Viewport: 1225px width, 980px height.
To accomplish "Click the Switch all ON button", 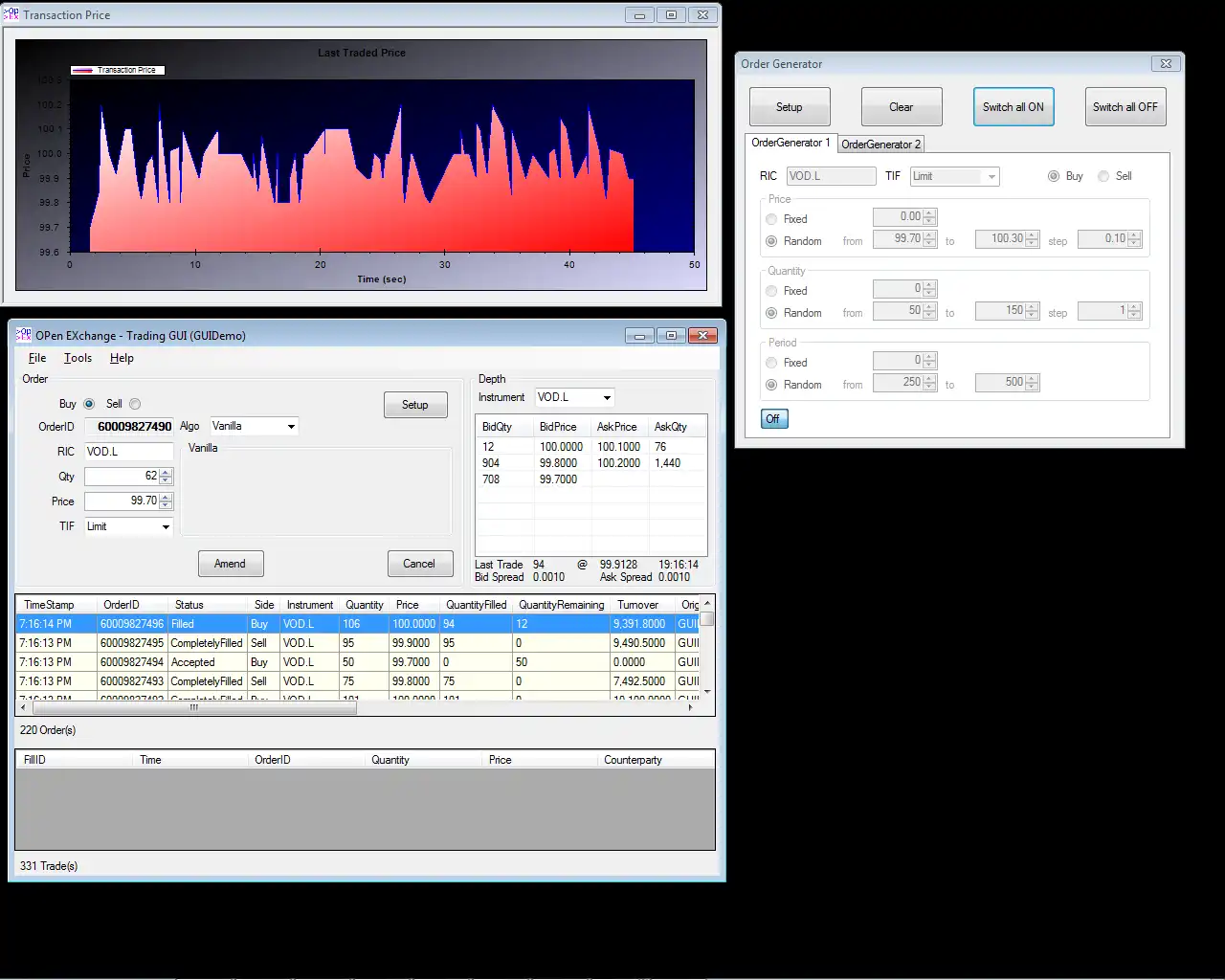I will [x=1013, y=107].
